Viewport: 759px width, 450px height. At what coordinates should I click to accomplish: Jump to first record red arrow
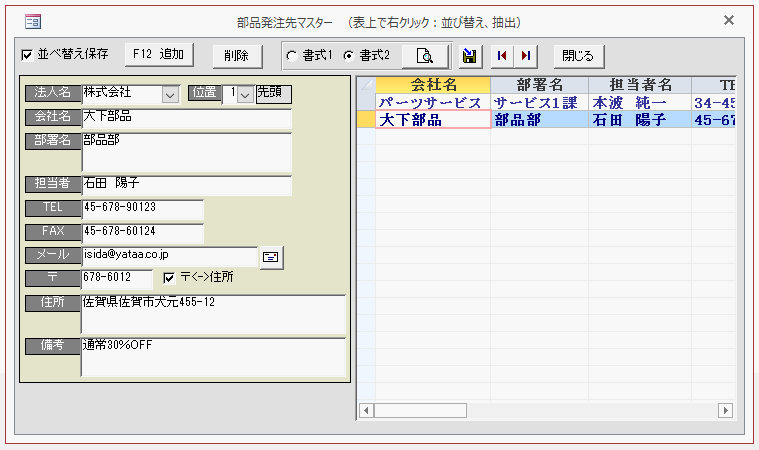tap(502, 56)
